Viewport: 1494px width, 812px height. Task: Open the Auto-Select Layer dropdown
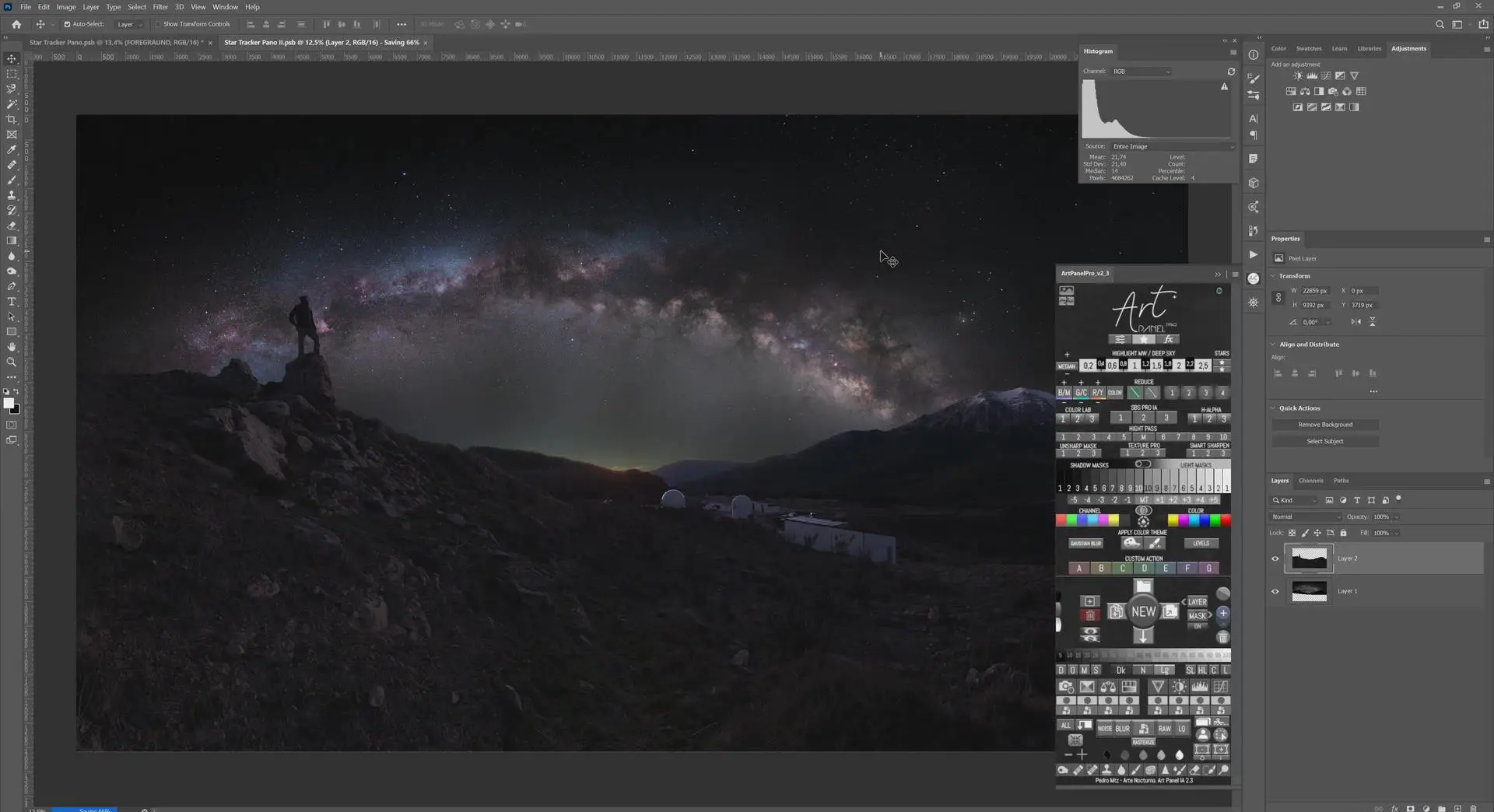[129, 24]
